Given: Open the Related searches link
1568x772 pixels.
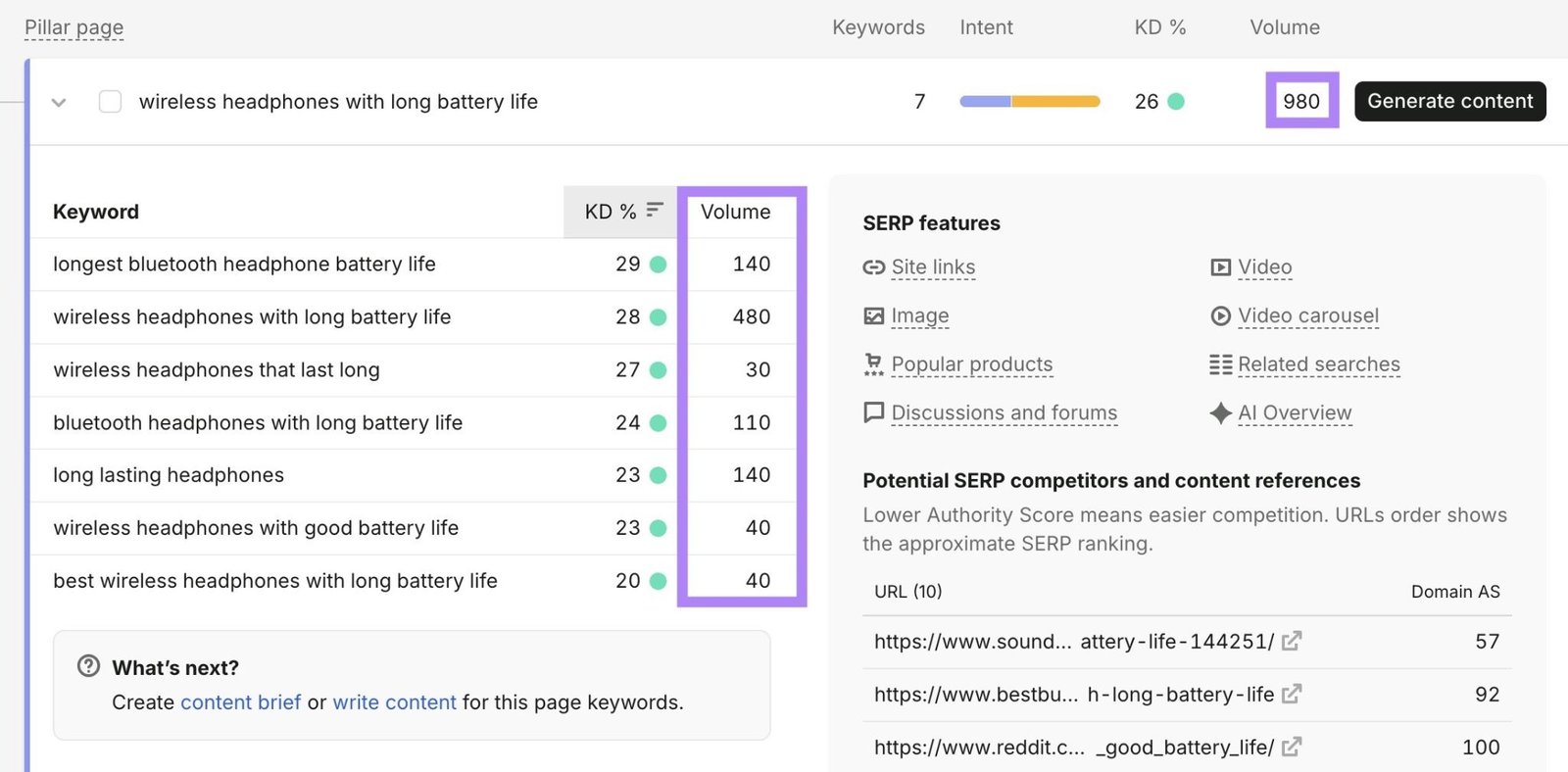Looking at the screenshot, I should [1319, 364].
